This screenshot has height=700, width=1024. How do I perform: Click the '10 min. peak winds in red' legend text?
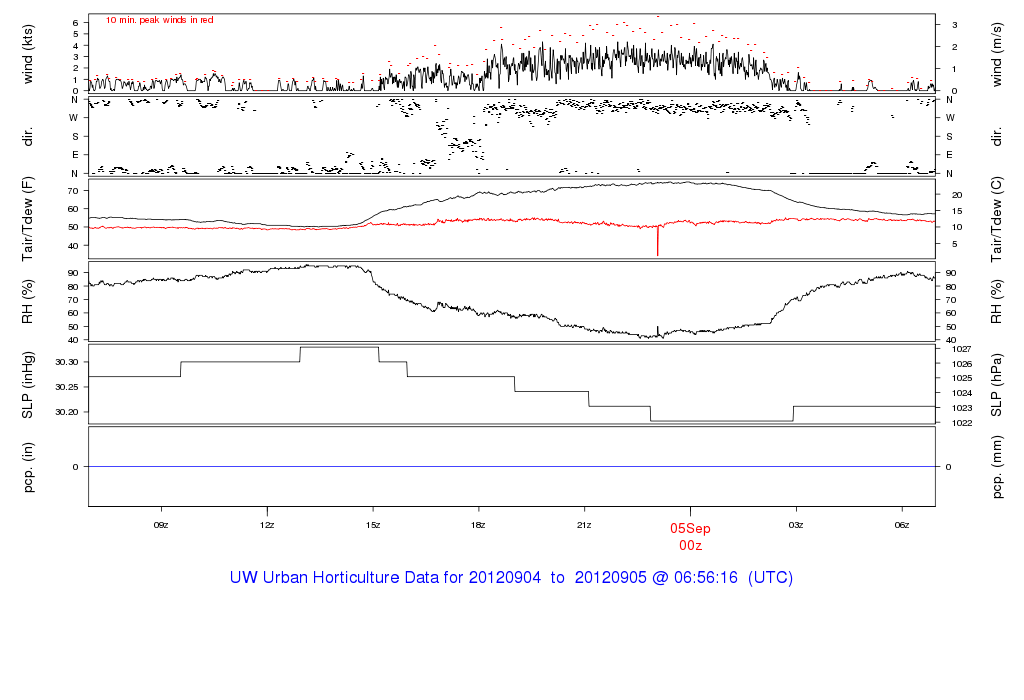[x=159, y=20]
